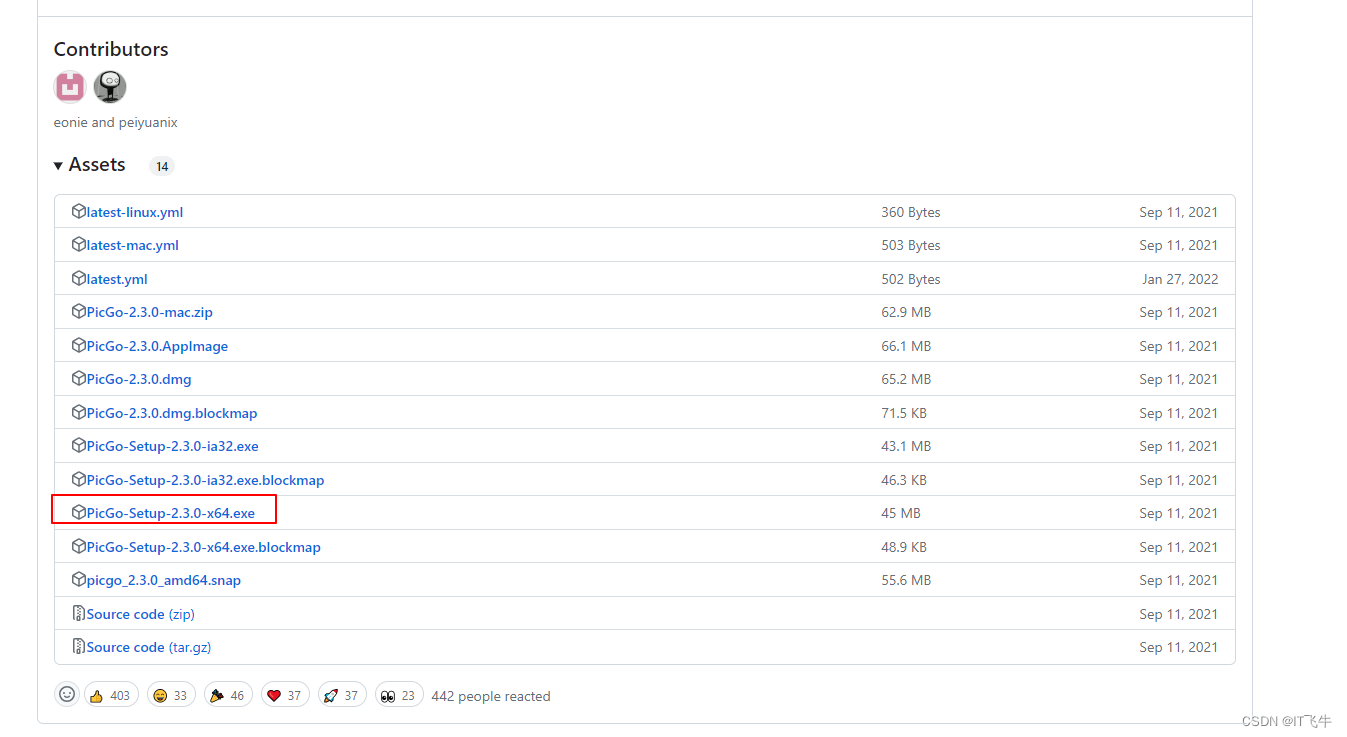1347x737 pixels.
Task: Download PicGo-2.3.0.dmg
Action: pos(138,379)
